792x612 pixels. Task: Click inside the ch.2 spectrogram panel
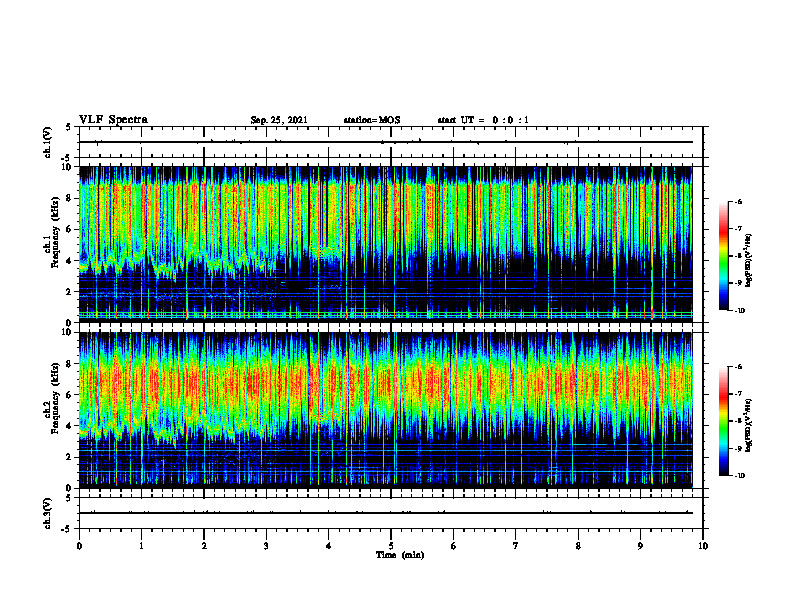point(386,410)
